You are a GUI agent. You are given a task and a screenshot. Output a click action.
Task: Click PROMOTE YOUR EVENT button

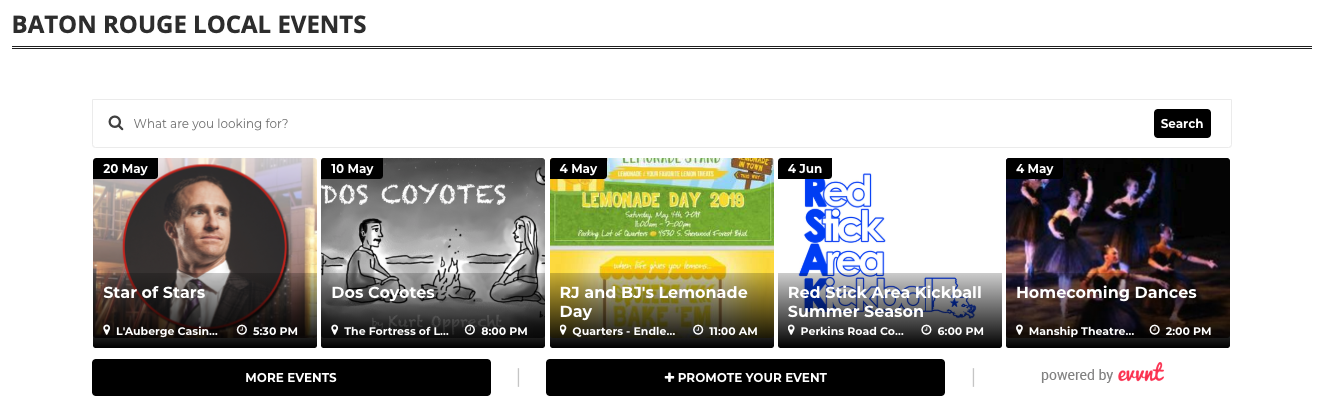point(745,378)
